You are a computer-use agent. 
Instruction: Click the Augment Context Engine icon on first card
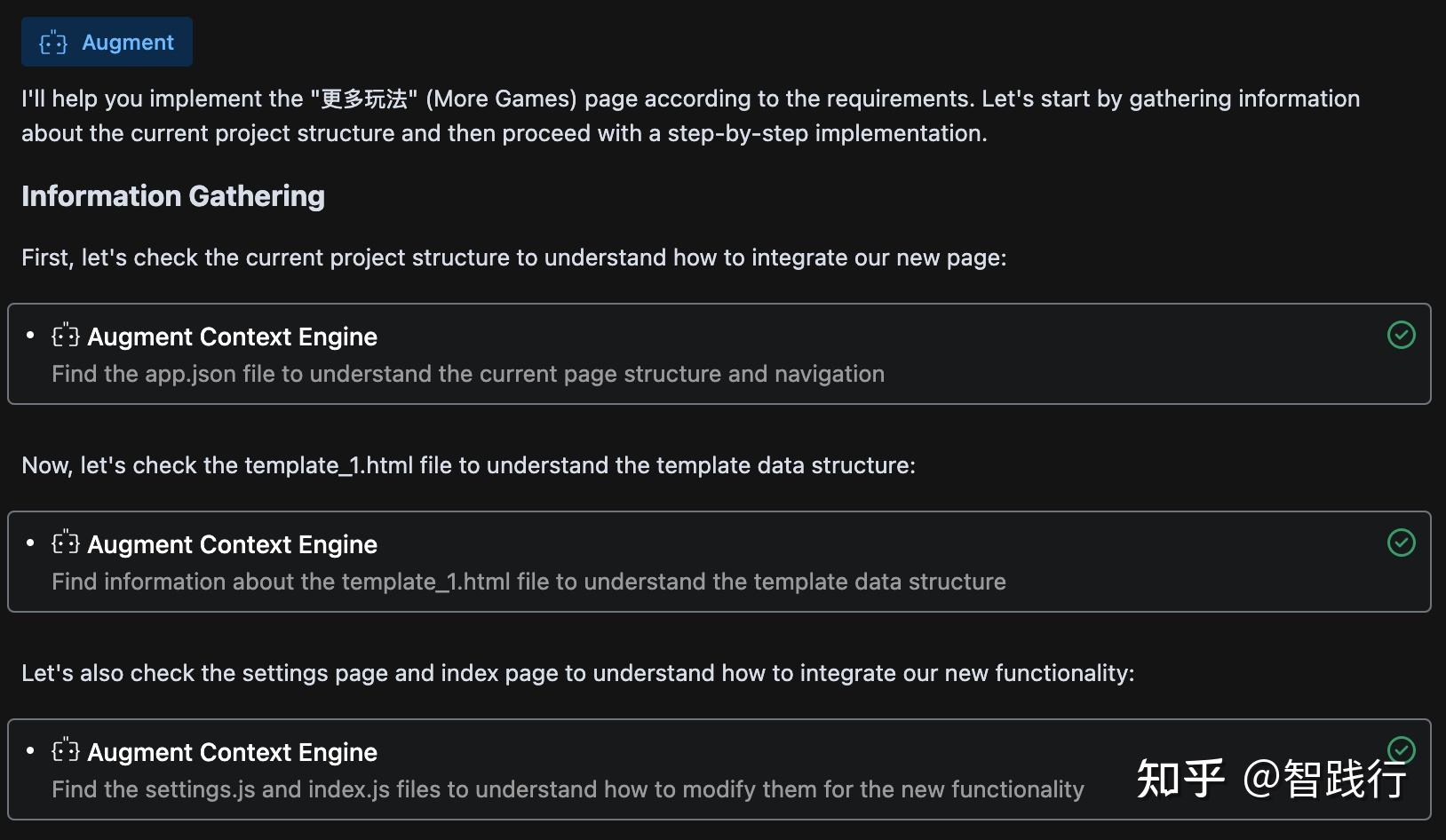pos(64,336)
